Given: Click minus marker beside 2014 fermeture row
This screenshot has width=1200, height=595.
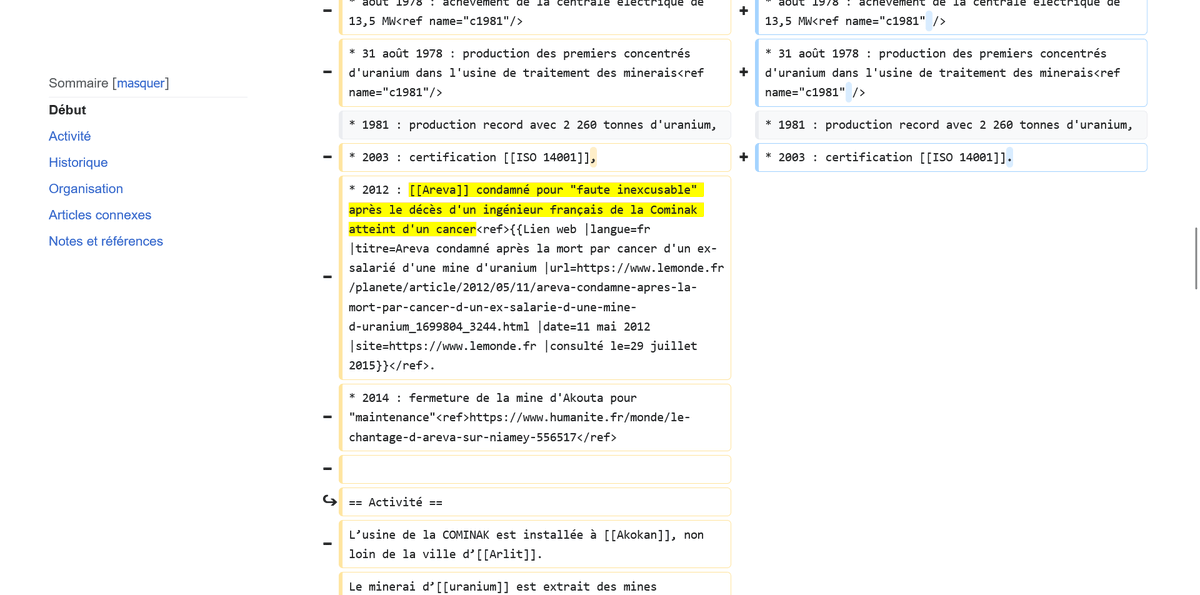Looking at the screenshot, I should [x=327, y=417].
